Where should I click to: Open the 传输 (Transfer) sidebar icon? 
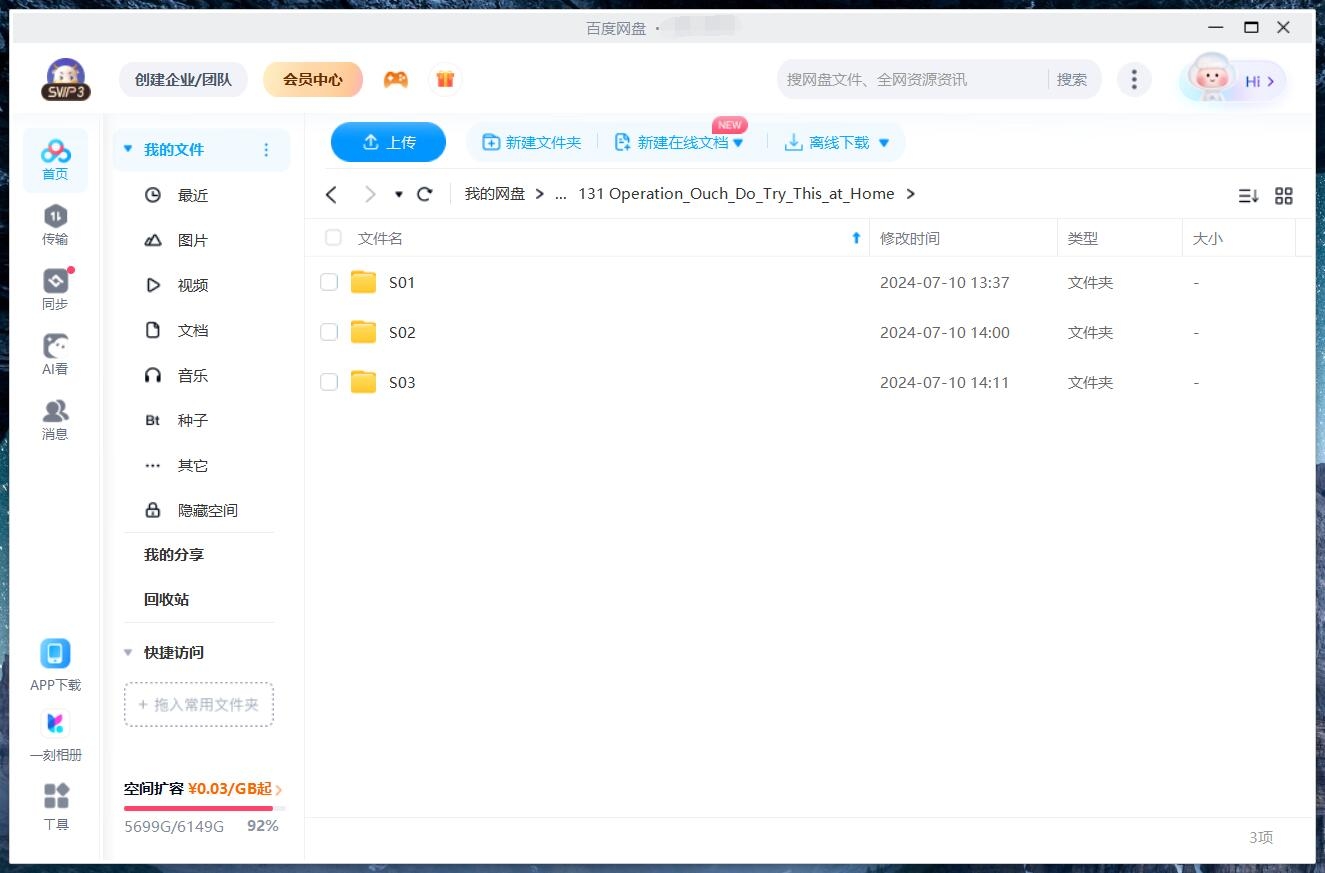55,224
